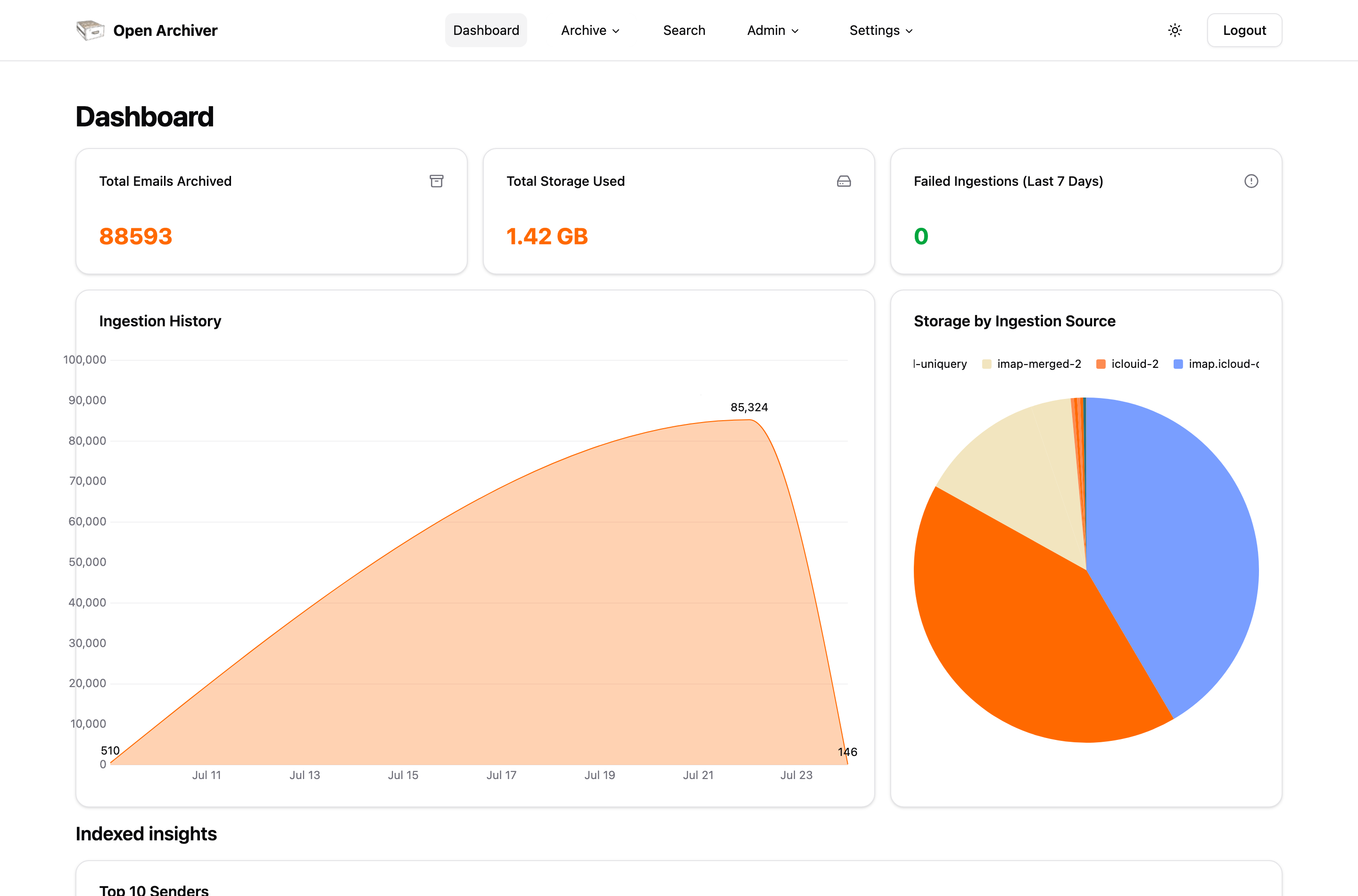Click the 1.42 GB storage value
Image resolution: width=1358 pixels, height=896 pixels.
click(547, 237)
